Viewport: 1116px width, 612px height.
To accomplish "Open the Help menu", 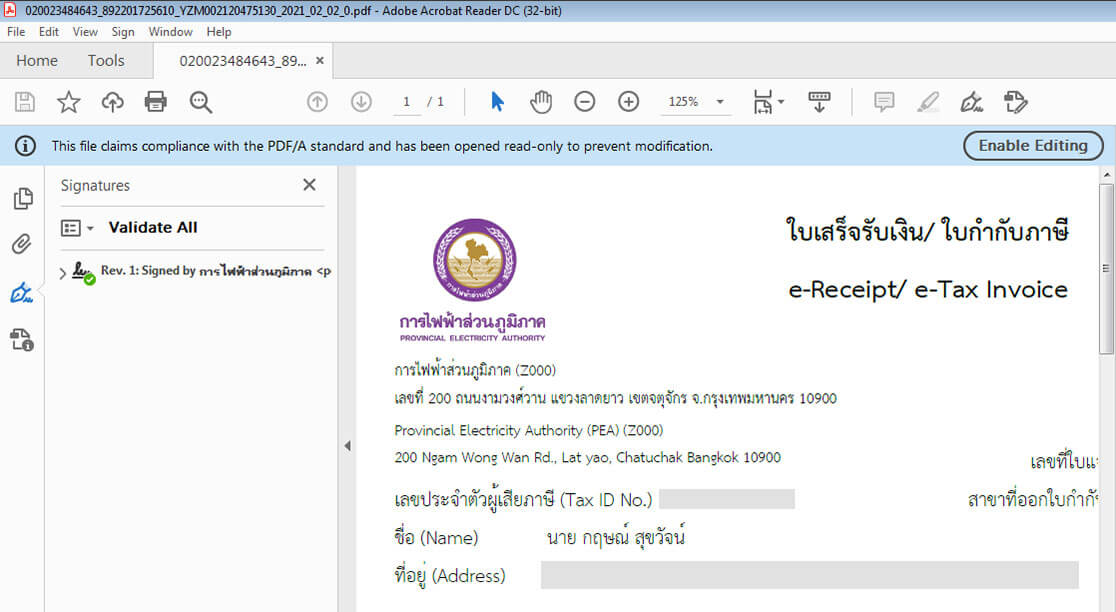I will coord(219,32).
